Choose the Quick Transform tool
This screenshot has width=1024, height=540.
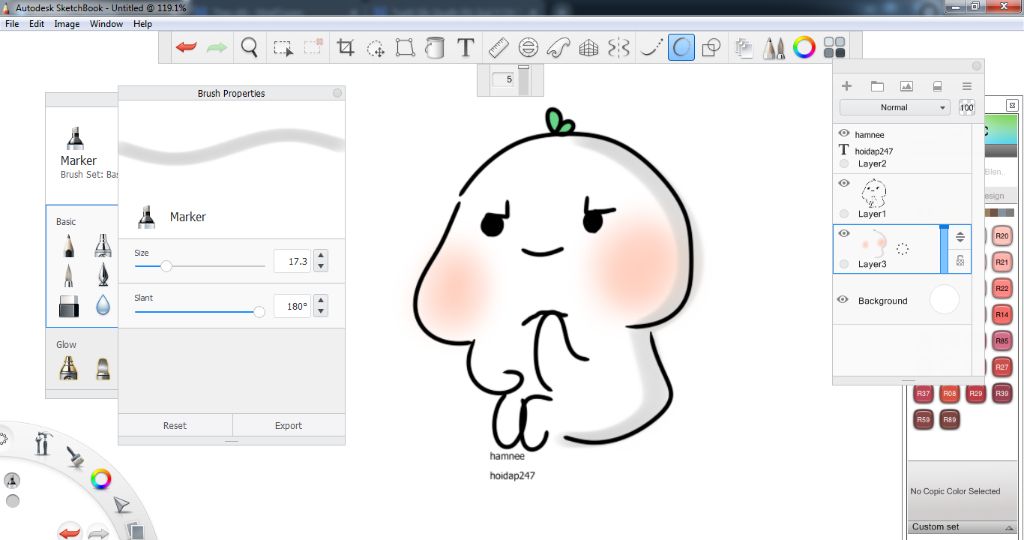pyautogui.click(x=376, y=48)
